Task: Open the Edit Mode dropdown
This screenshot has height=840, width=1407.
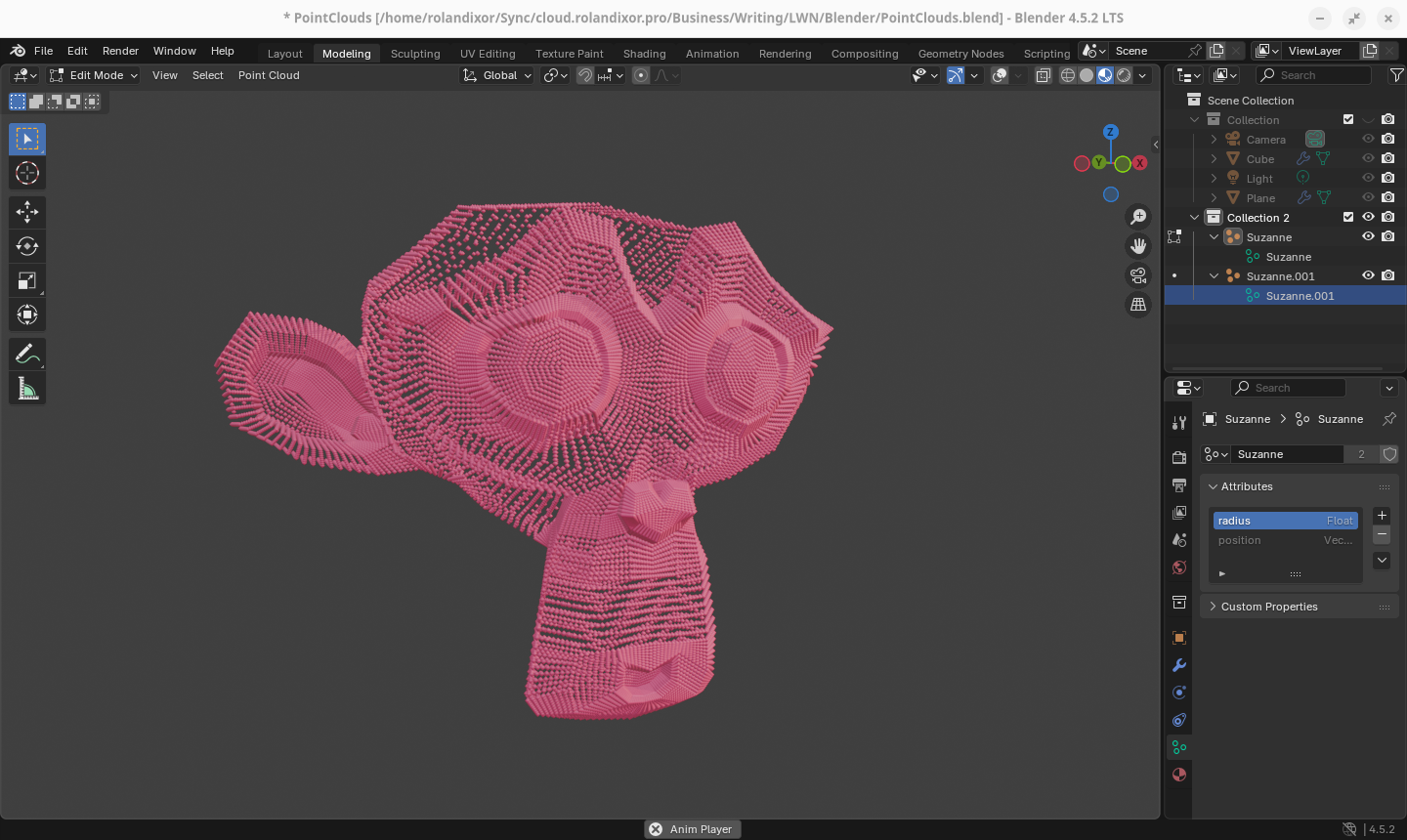Action: pyautogui.click(x=94, y=75)
